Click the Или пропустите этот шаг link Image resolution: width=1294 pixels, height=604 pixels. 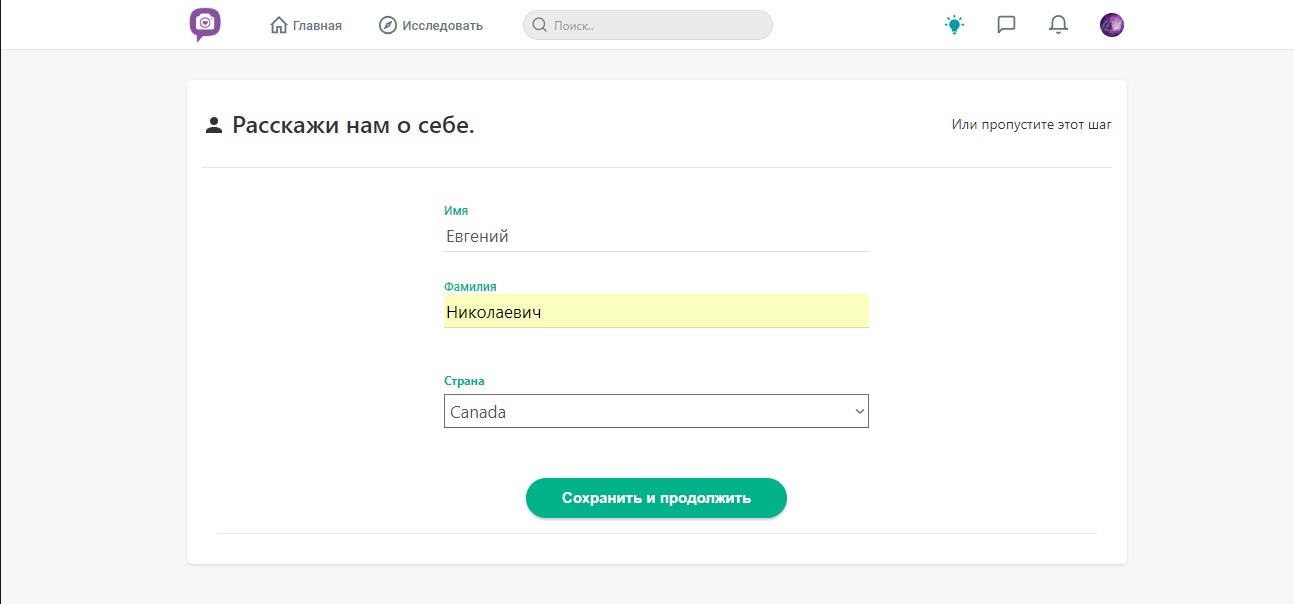[x=1031, y=125]
